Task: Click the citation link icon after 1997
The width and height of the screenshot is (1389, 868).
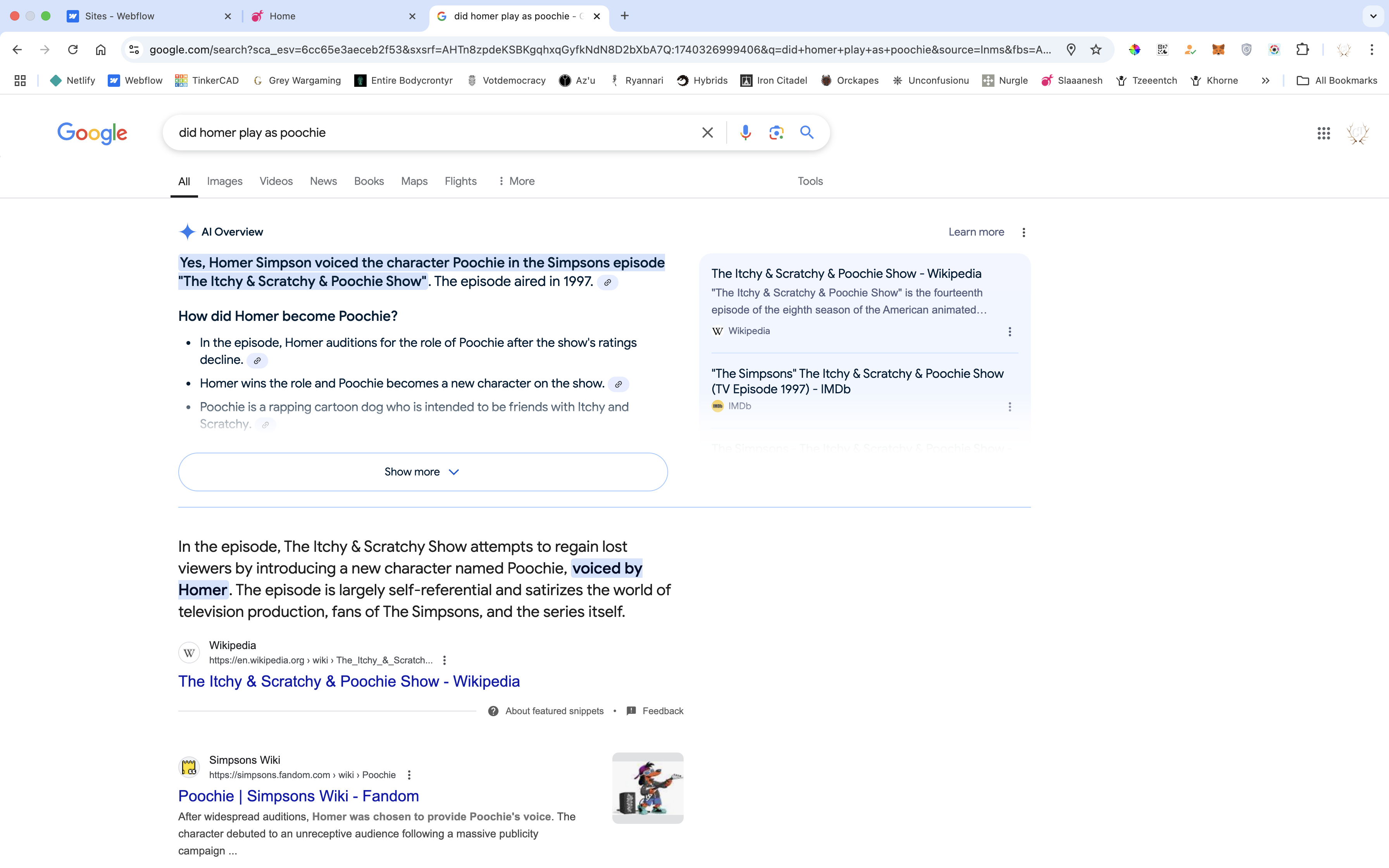Action: point(607,282)
